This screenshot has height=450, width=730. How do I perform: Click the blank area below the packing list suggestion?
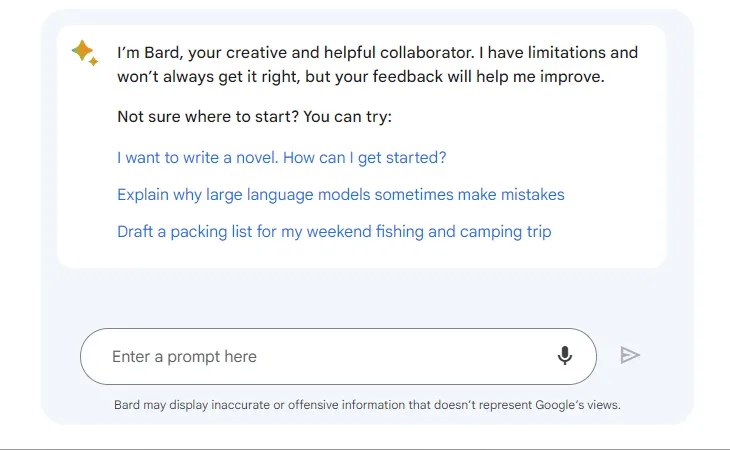(x=360, y=255)
